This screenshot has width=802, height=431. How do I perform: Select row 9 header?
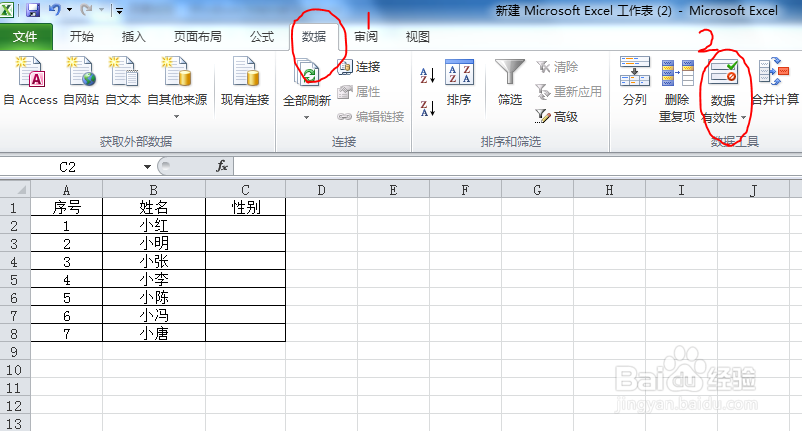point(14,352)
